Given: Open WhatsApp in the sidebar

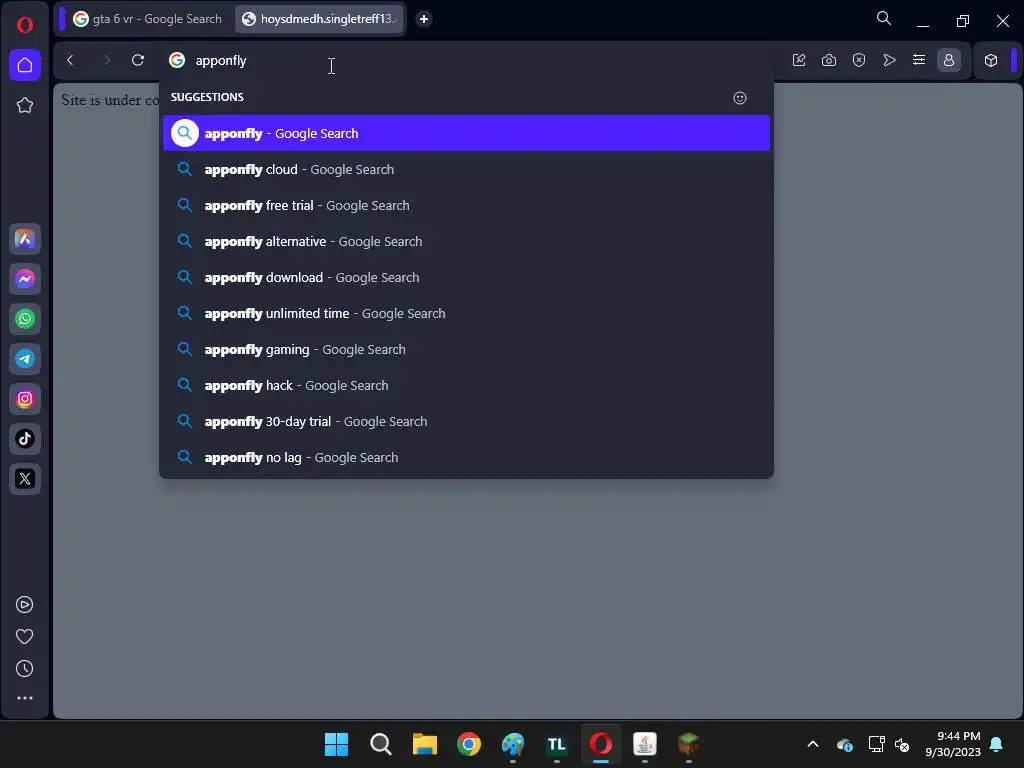Looking at the screenshot, I should [25, 319].
